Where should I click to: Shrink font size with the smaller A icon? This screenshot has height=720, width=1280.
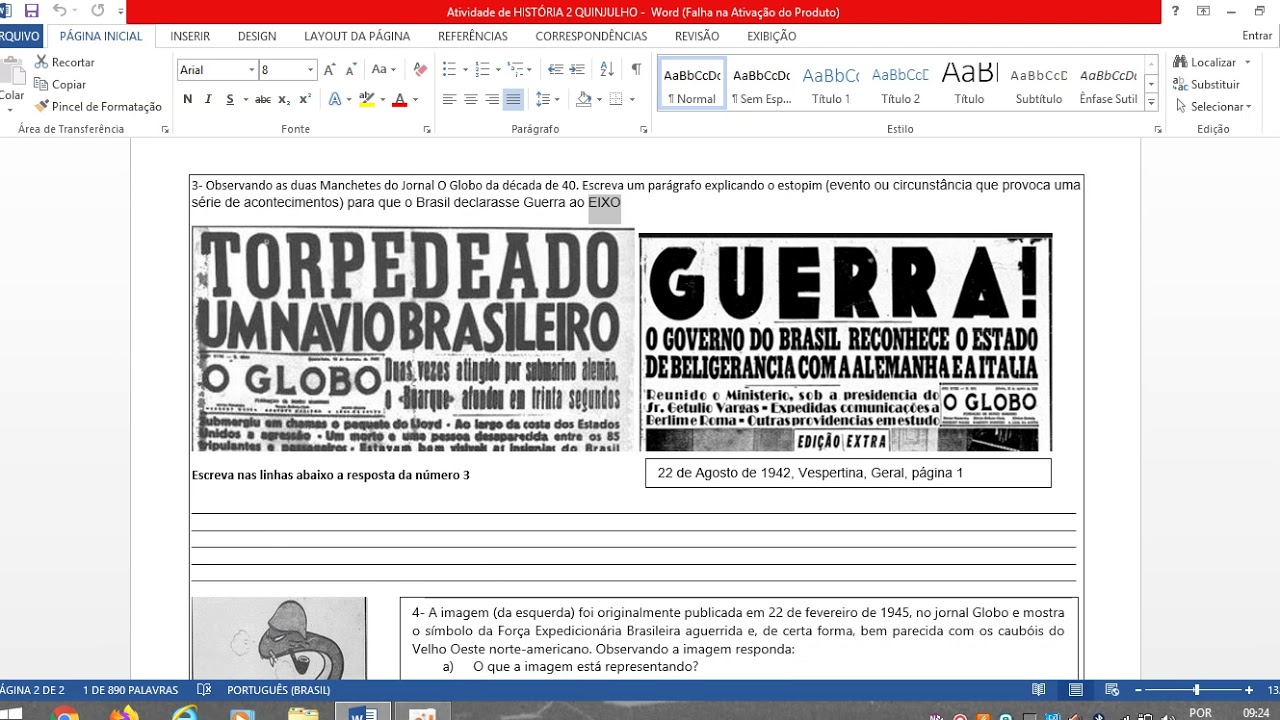point(351,70)
